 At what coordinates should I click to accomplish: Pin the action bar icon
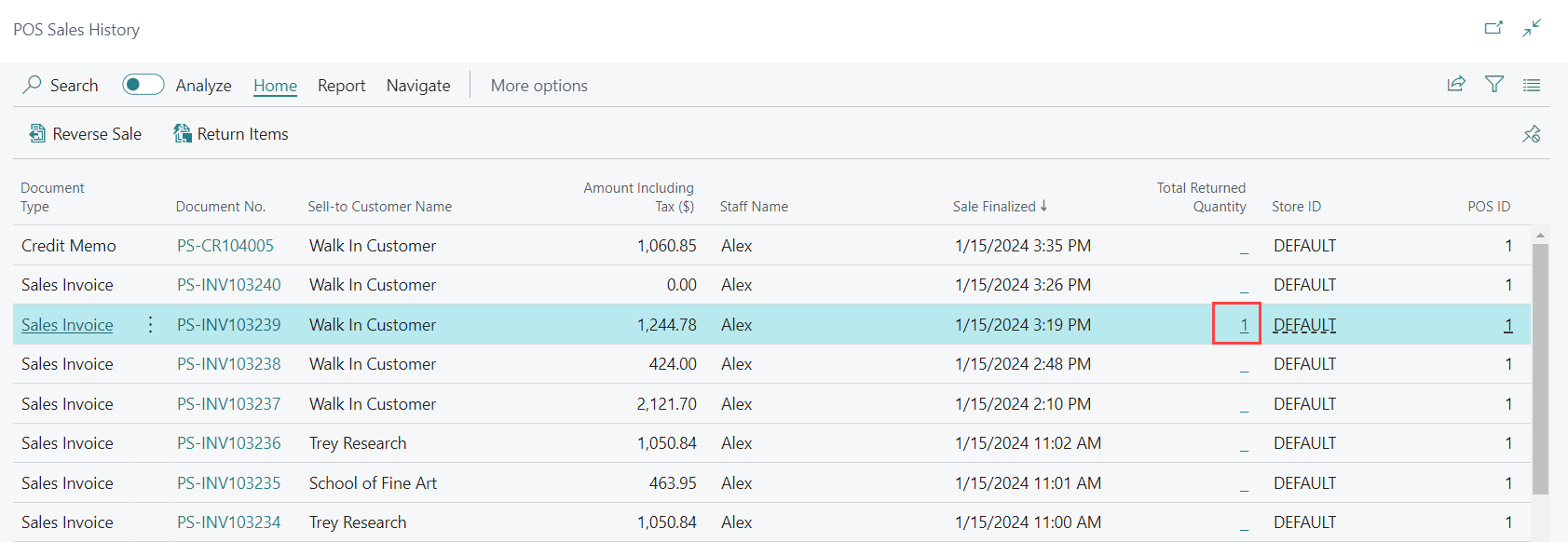(1532, 134)
